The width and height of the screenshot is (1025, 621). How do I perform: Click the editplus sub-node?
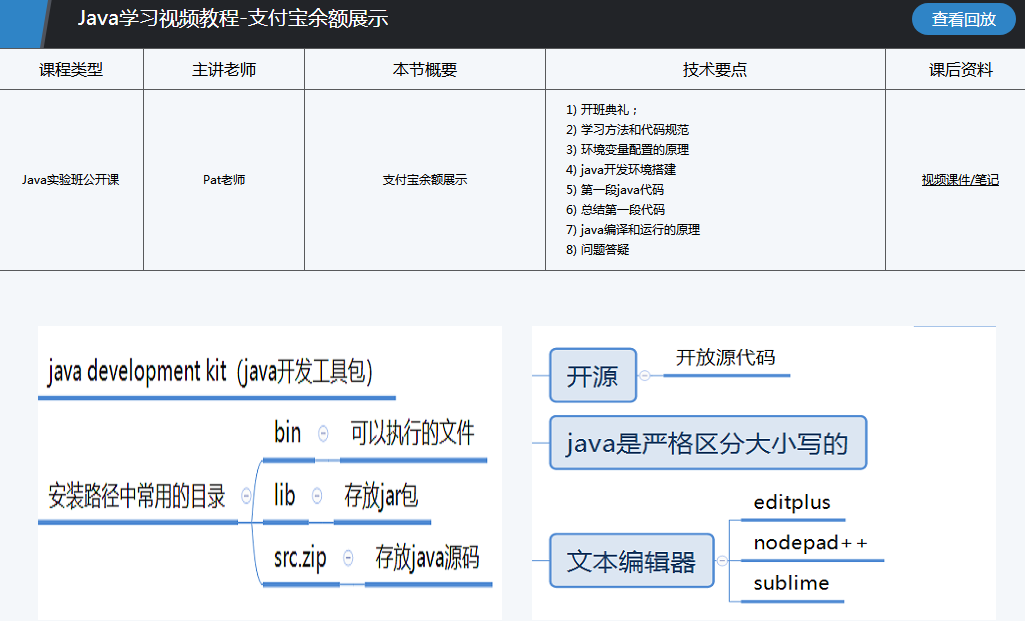[792, 502]
